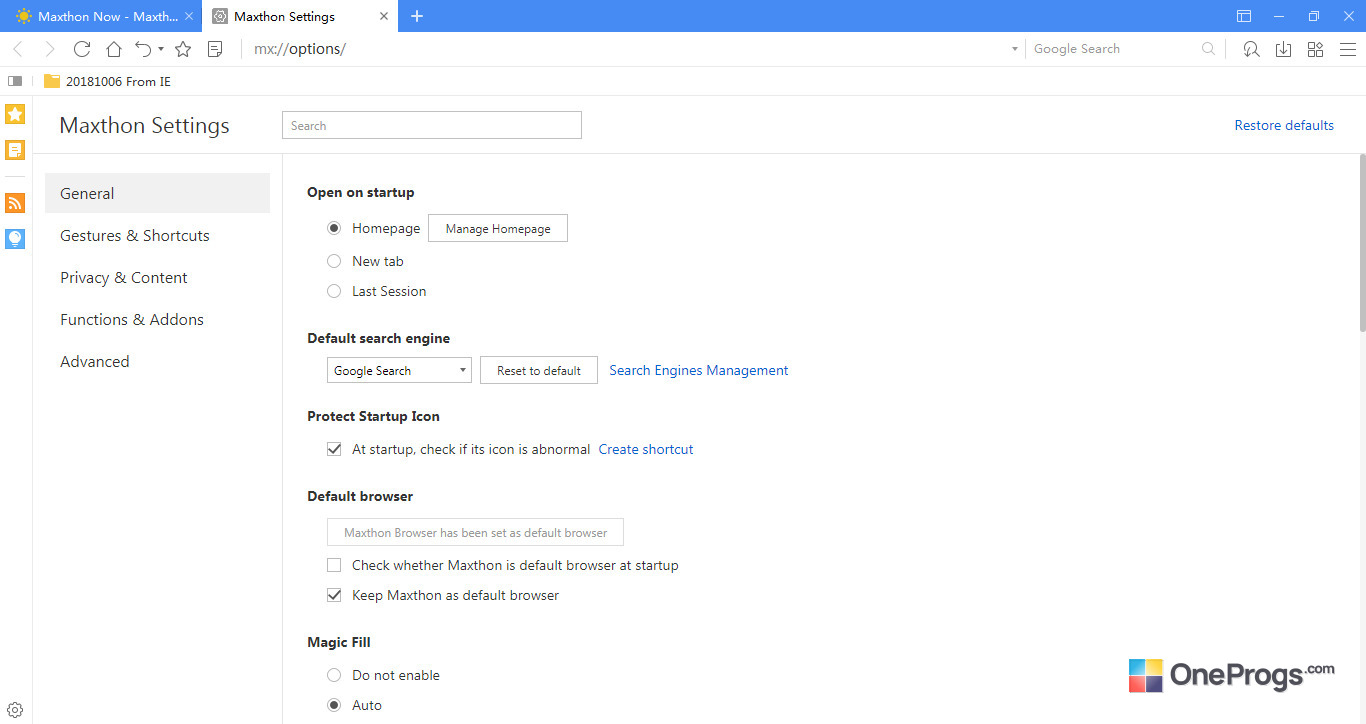Click the mx://options/ address bar

point(625,49)
